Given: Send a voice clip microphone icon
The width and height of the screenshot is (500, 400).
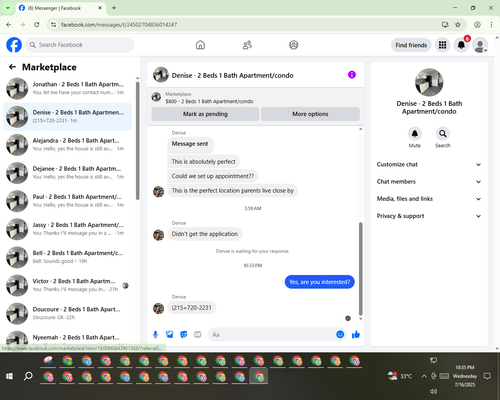Looking at the screenshot, I should (x=155, y=334).
